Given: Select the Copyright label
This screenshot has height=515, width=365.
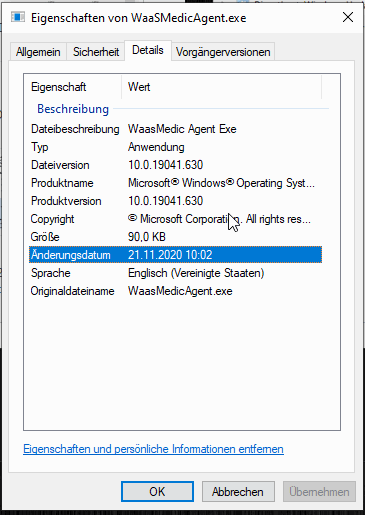Looking at the screenshot, I should [x=52, y=219].
